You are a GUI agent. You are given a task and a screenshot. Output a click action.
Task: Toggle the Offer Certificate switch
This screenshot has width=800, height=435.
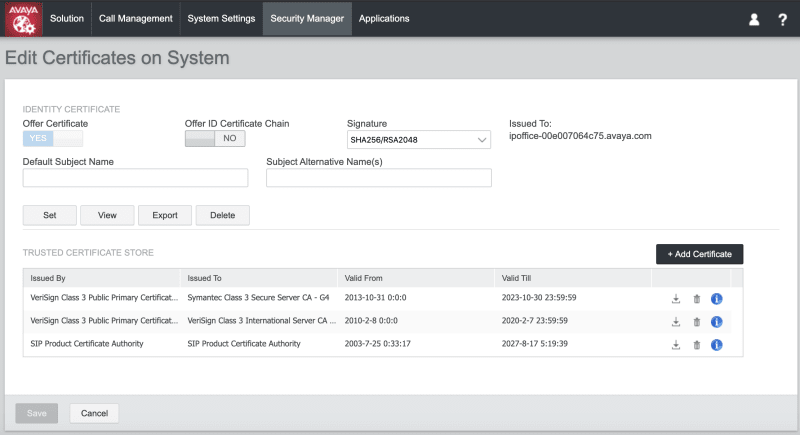pos(53,138)
